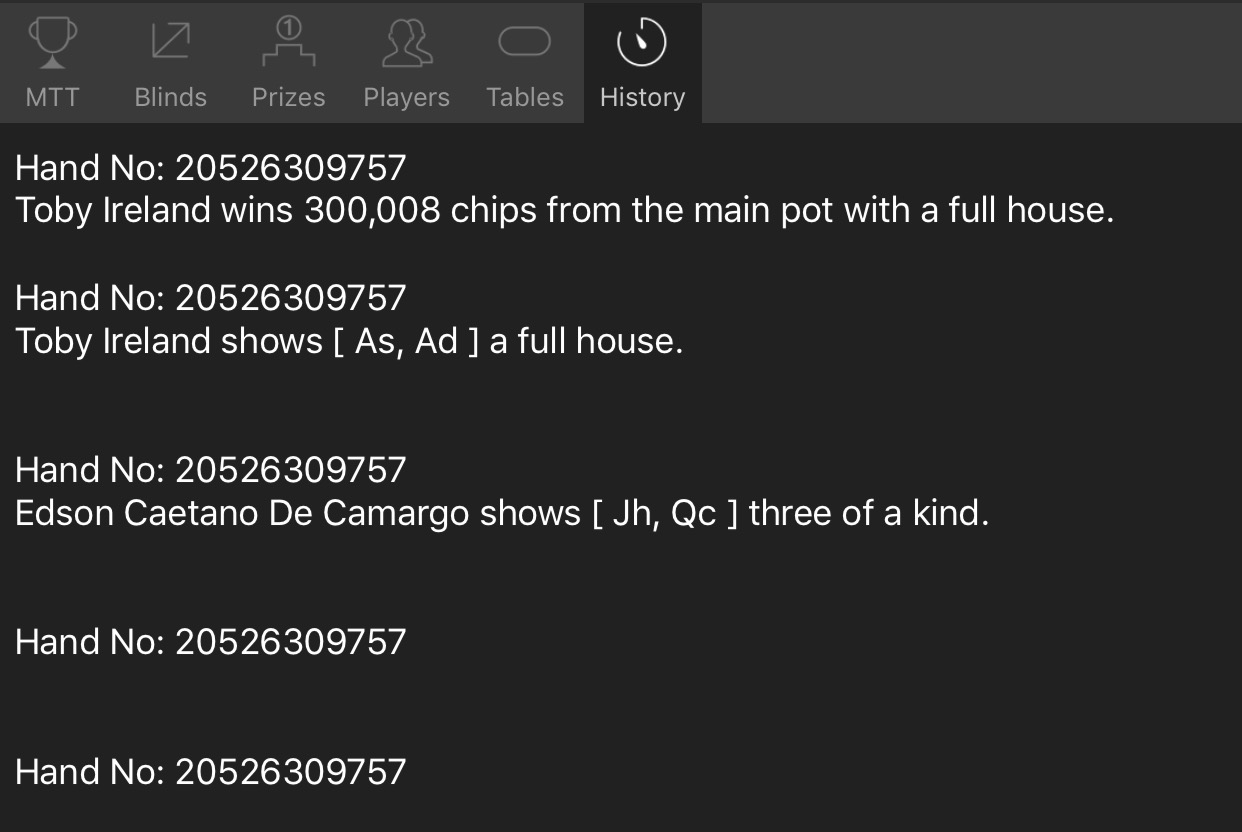The height and width of the screenshot is (832, 1242).
Task: Select the last Hand No: 20526309757 entry
Action: [211, 772]
